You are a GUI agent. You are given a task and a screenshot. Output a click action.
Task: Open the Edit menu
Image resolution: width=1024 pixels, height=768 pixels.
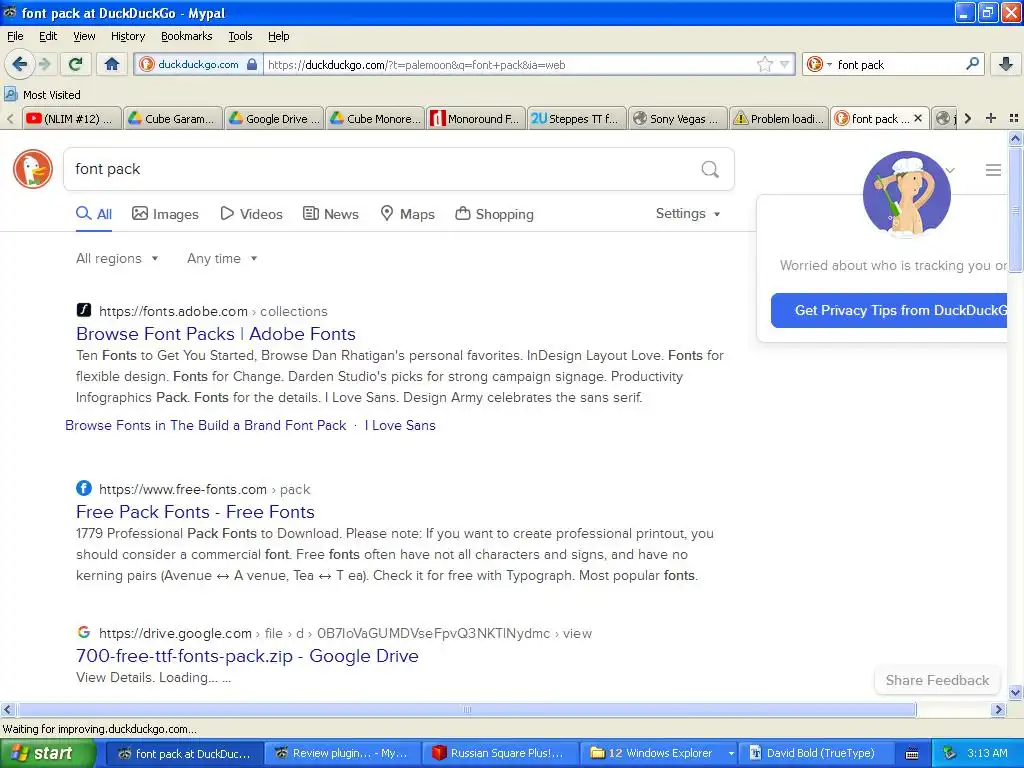(48, 36)
